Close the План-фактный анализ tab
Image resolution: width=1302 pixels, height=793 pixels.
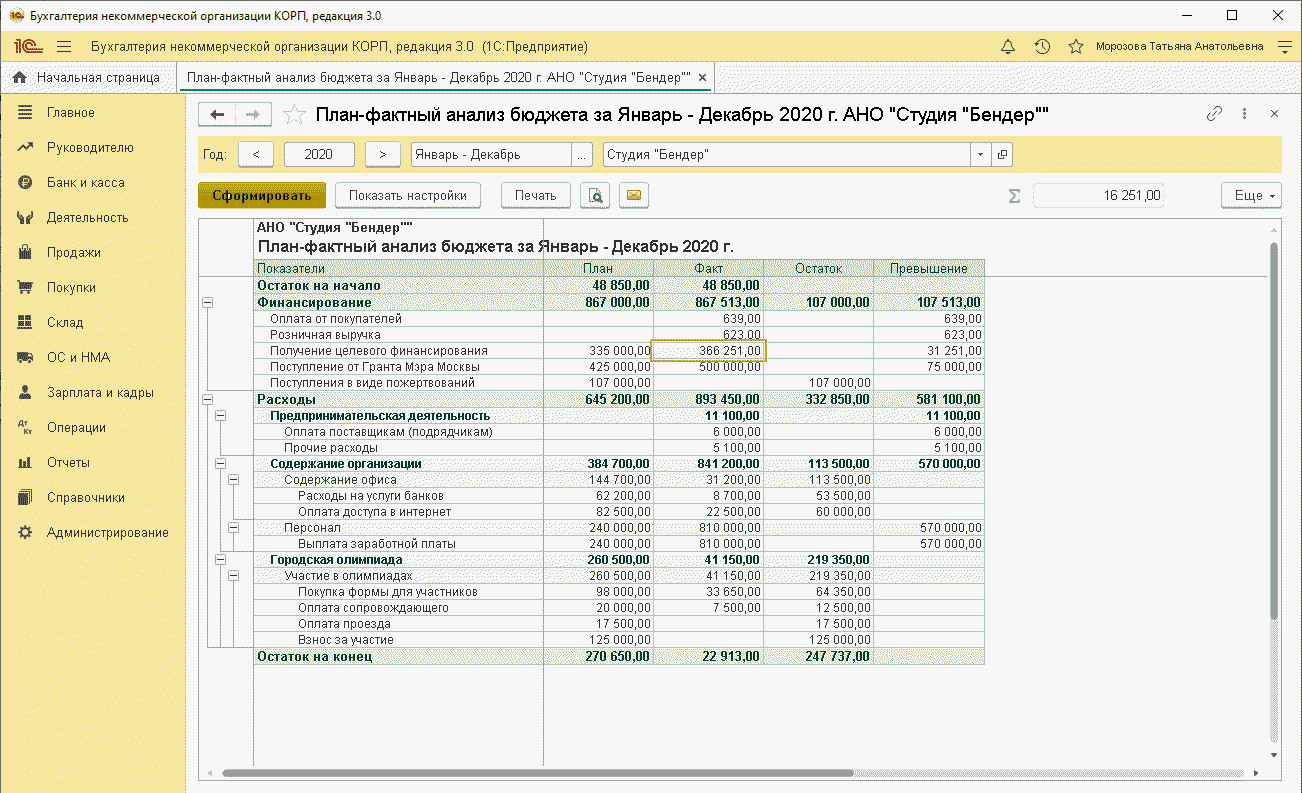pyautogui.click(x=702, y=77)
